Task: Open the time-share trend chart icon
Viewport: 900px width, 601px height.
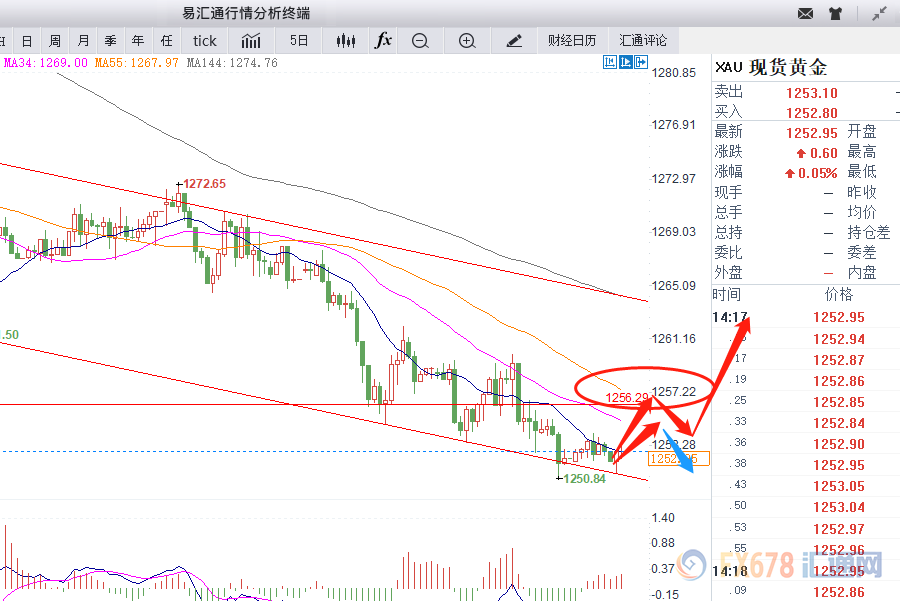Action: point(251,41)
